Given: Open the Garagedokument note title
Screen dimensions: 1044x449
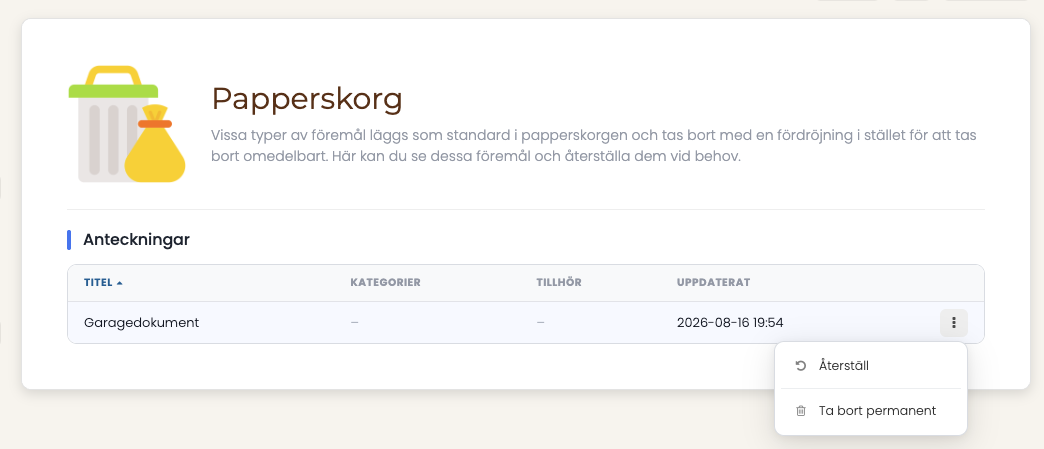Looking at the screenshot, I should tap(141, 323).
